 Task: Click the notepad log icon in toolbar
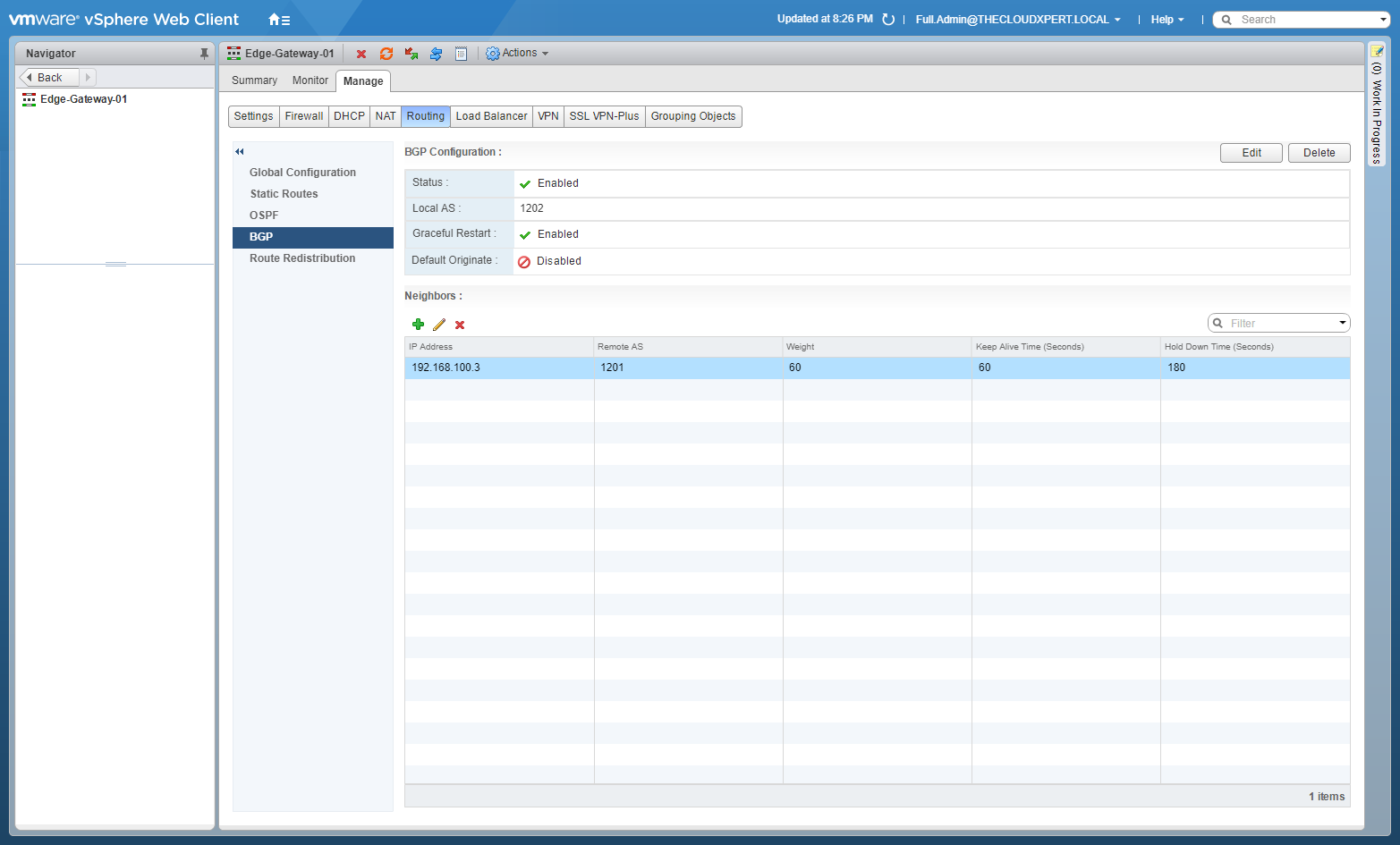(x=462, y=54)
